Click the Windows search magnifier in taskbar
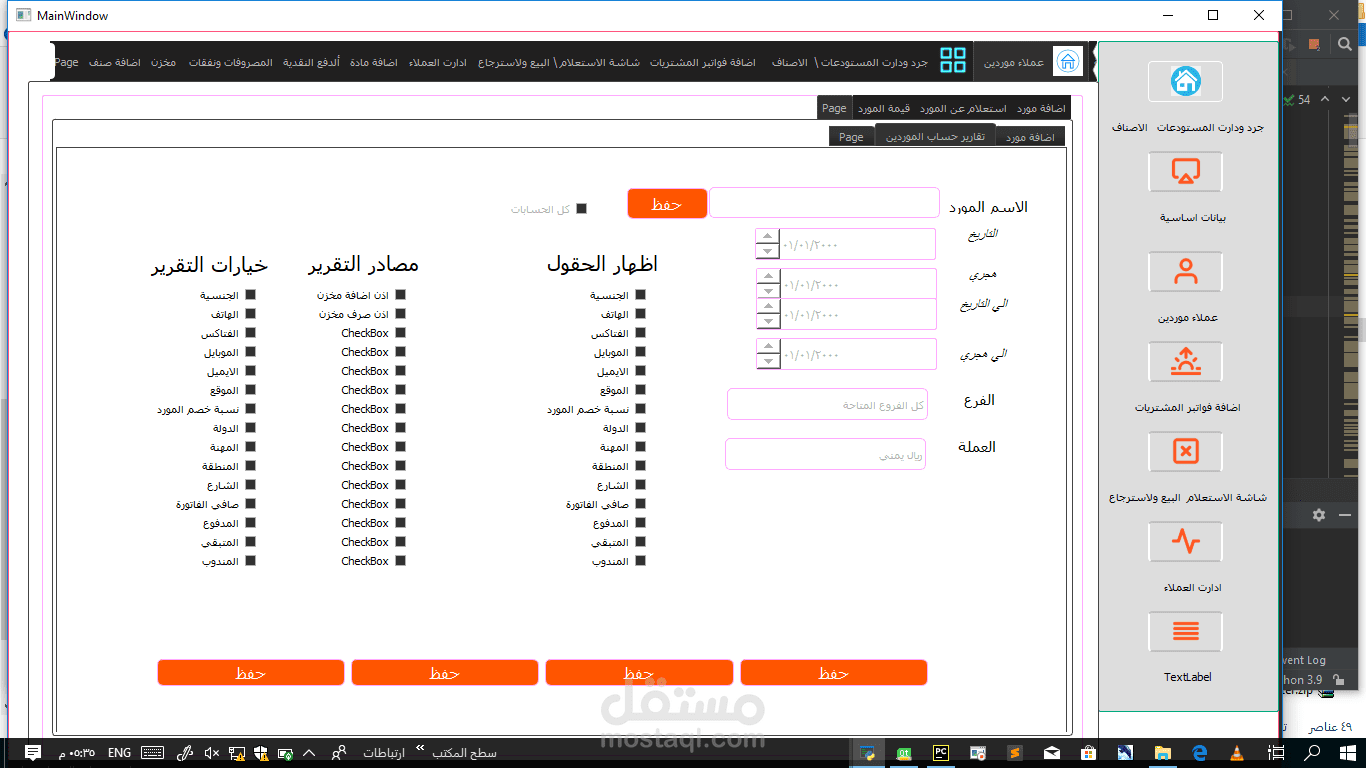This screenshot has width=1366, height=768. click(x=1314, y=753)
